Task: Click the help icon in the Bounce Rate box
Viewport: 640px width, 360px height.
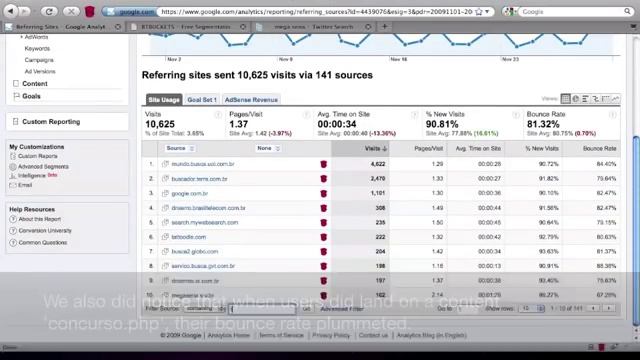Action: pos(612,115)
